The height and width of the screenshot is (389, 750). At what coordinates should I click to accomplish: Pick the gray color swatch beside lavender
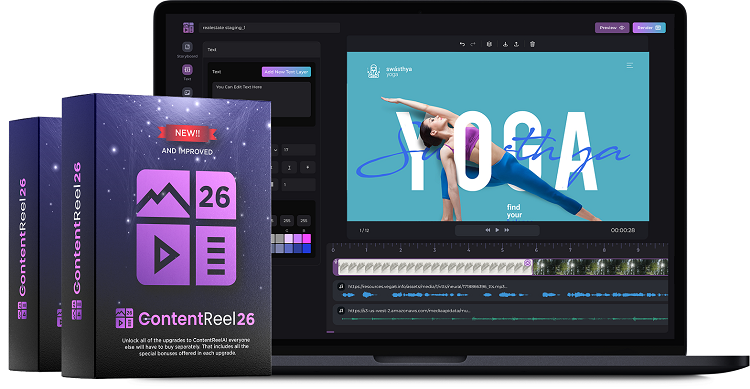tap(281, 238)
